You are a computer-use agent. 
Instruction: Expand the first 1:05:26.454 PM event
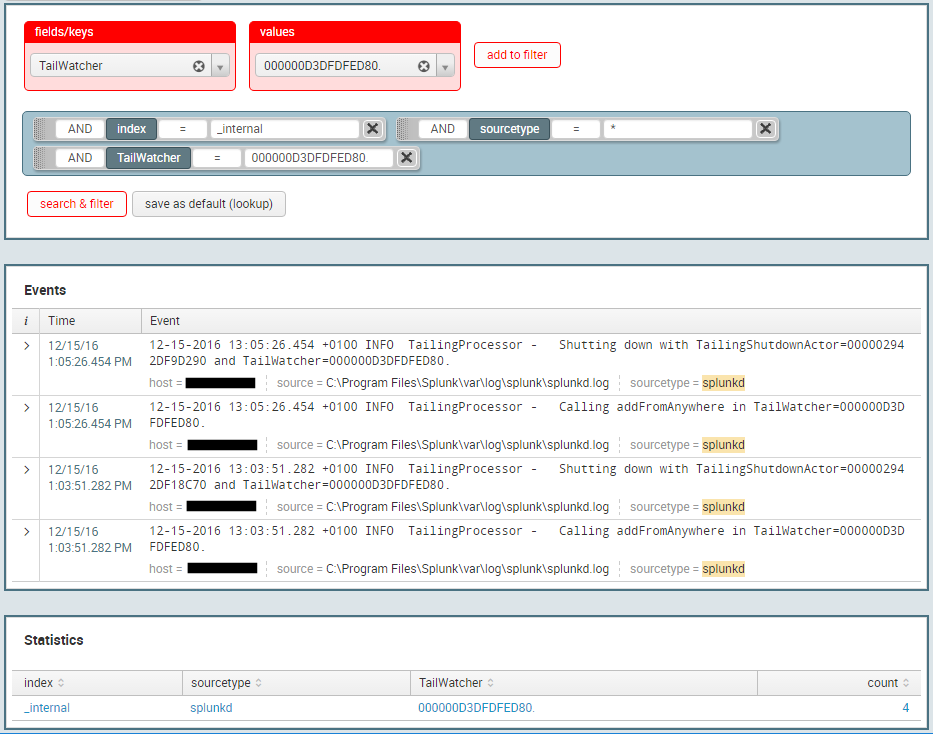click(x=26, y=346)
